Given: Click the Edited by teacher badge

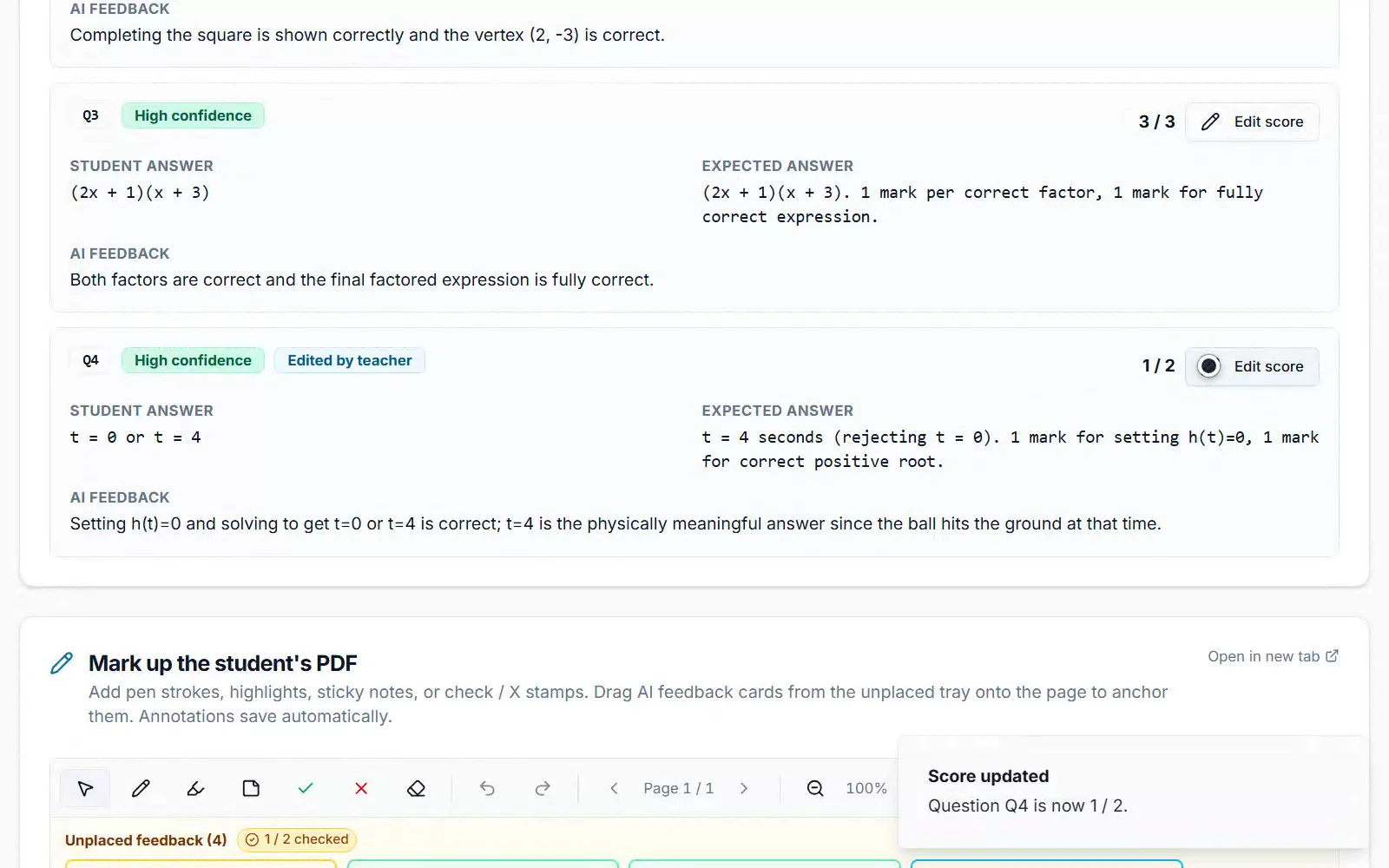Looking at the screenshot, I should click(350, 360).
